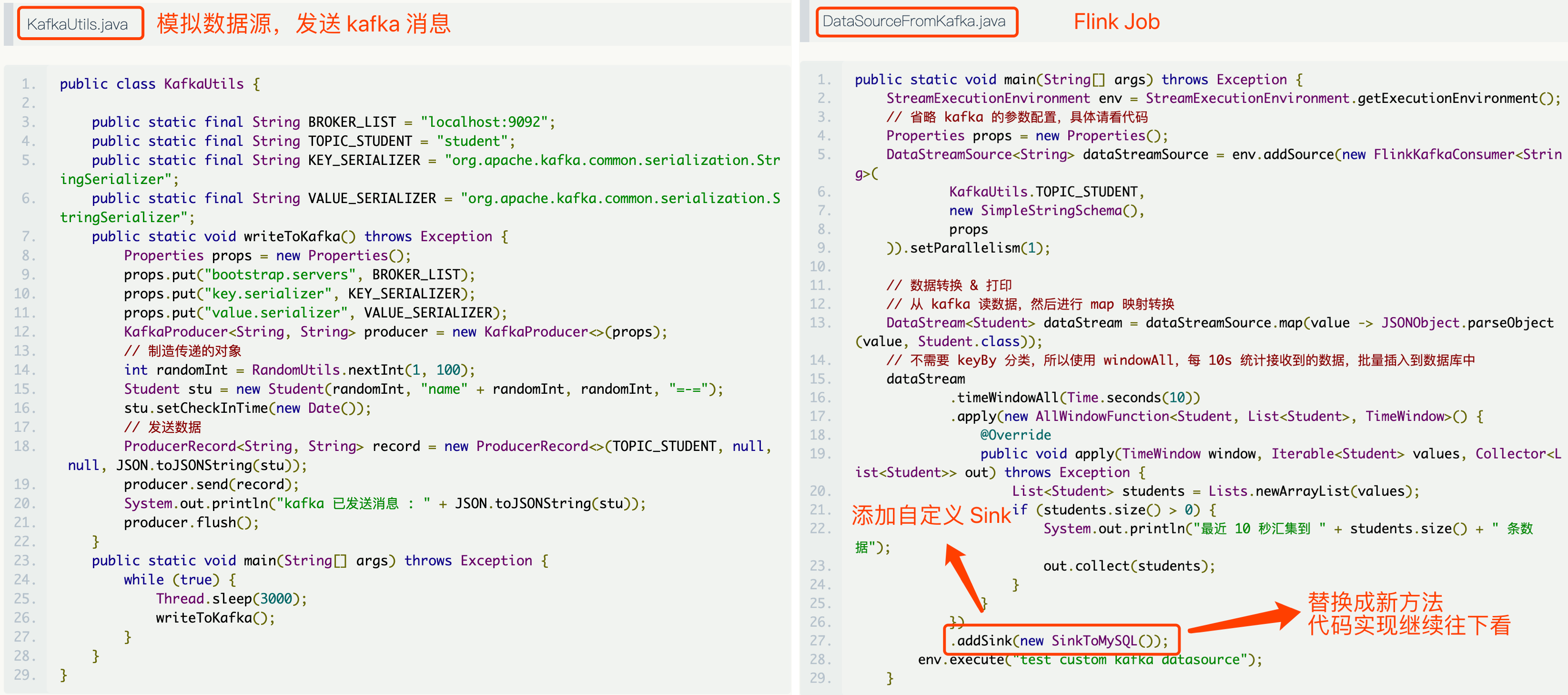Image resolution: width=1568 pixels, height=695 pixels.
Task: Click the 'while (true) {' line
Action: coord(180,579)
